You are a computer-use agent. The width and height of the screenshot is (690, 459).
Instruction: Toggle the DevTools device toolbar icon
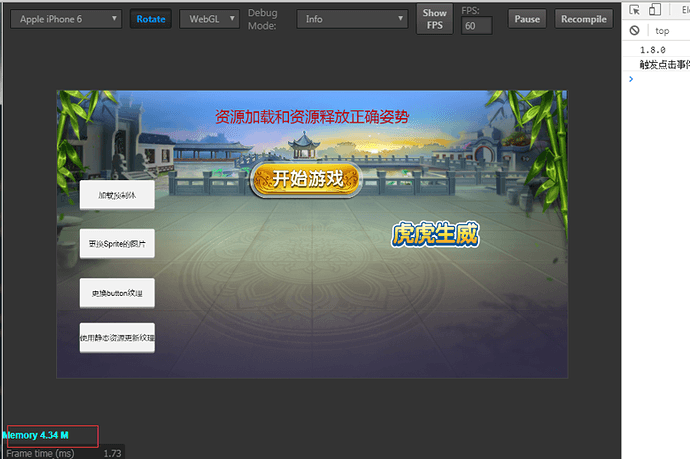[x=655, y=10]
